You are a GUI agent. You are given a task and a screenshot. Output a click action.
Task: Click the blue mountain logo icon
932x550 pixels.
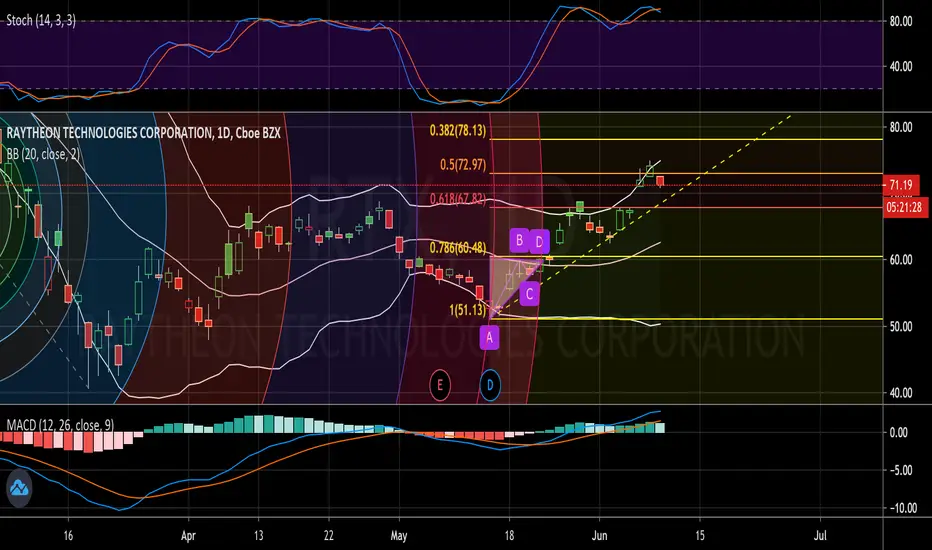point(18,489)
